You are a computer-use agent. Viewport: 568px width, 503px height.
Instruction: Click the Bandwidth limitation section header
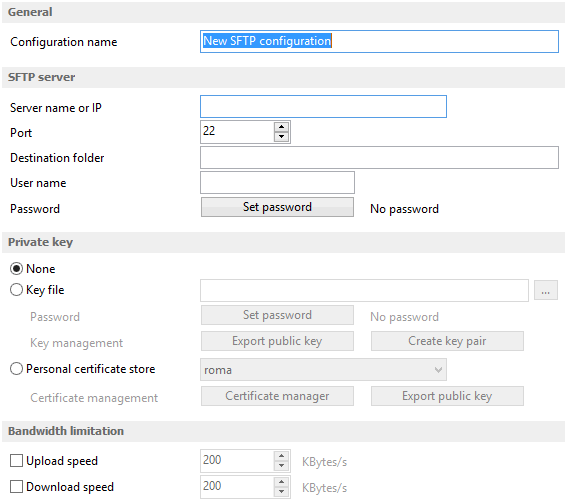[283, 431]
